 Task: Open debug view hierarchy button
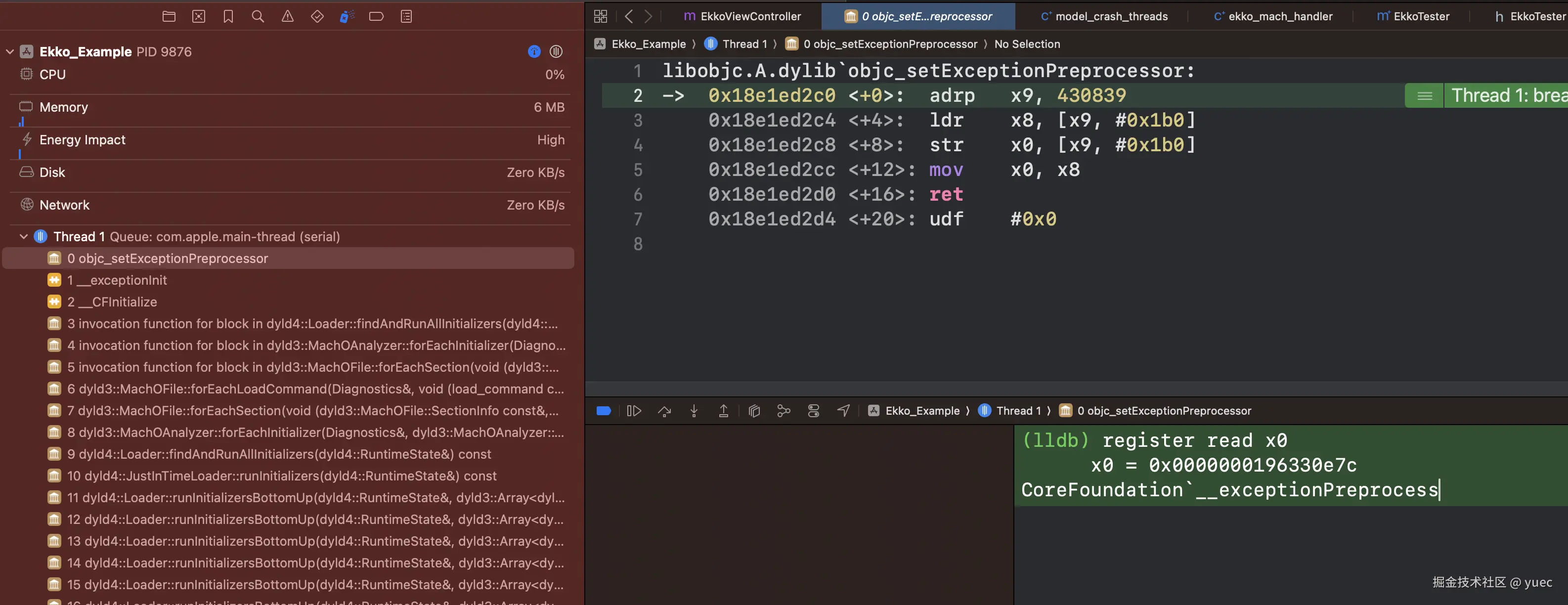(753, 411)
